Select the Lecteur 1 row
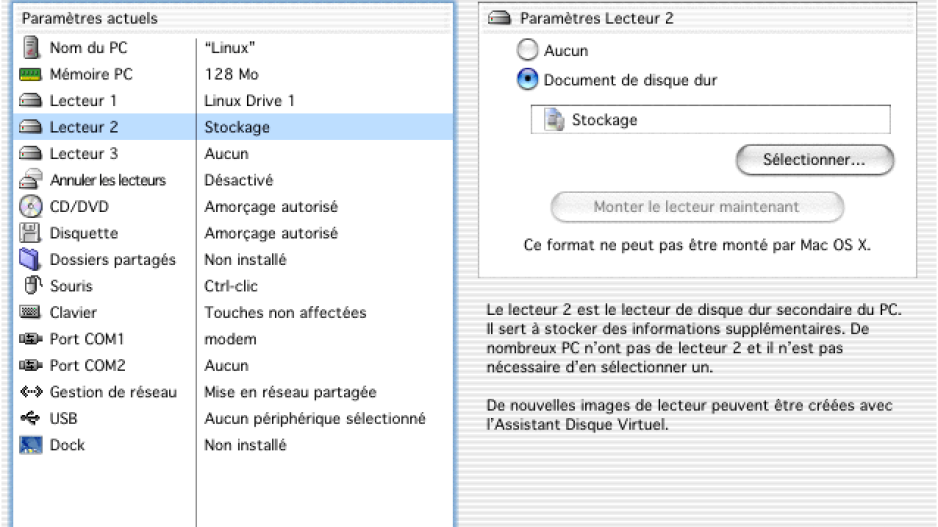This screenshot has height=527, width=938. click(x=233, y=100)
